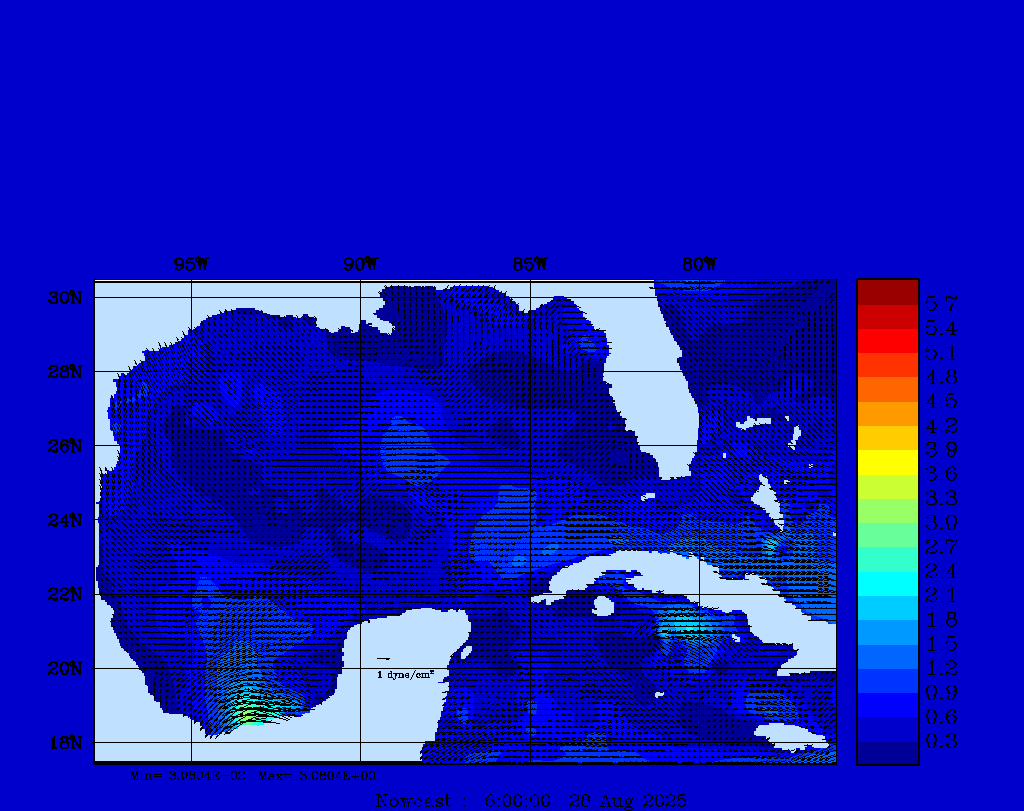
Task: Click the 90W longitude label
Action: pos(360,265)
